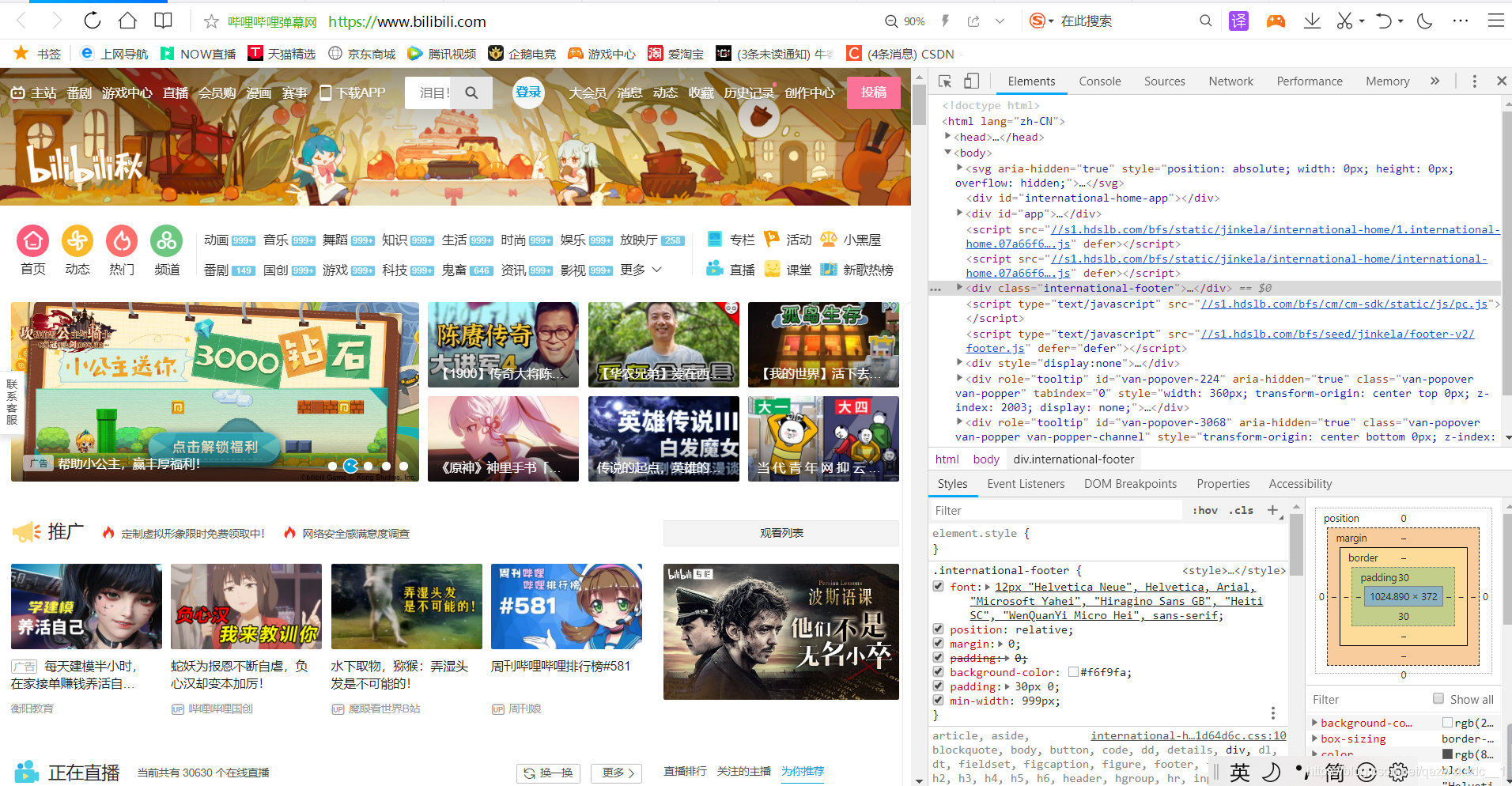Click the browser reload button
This screenshot has width=1512, height=786.
pos(93,21)
